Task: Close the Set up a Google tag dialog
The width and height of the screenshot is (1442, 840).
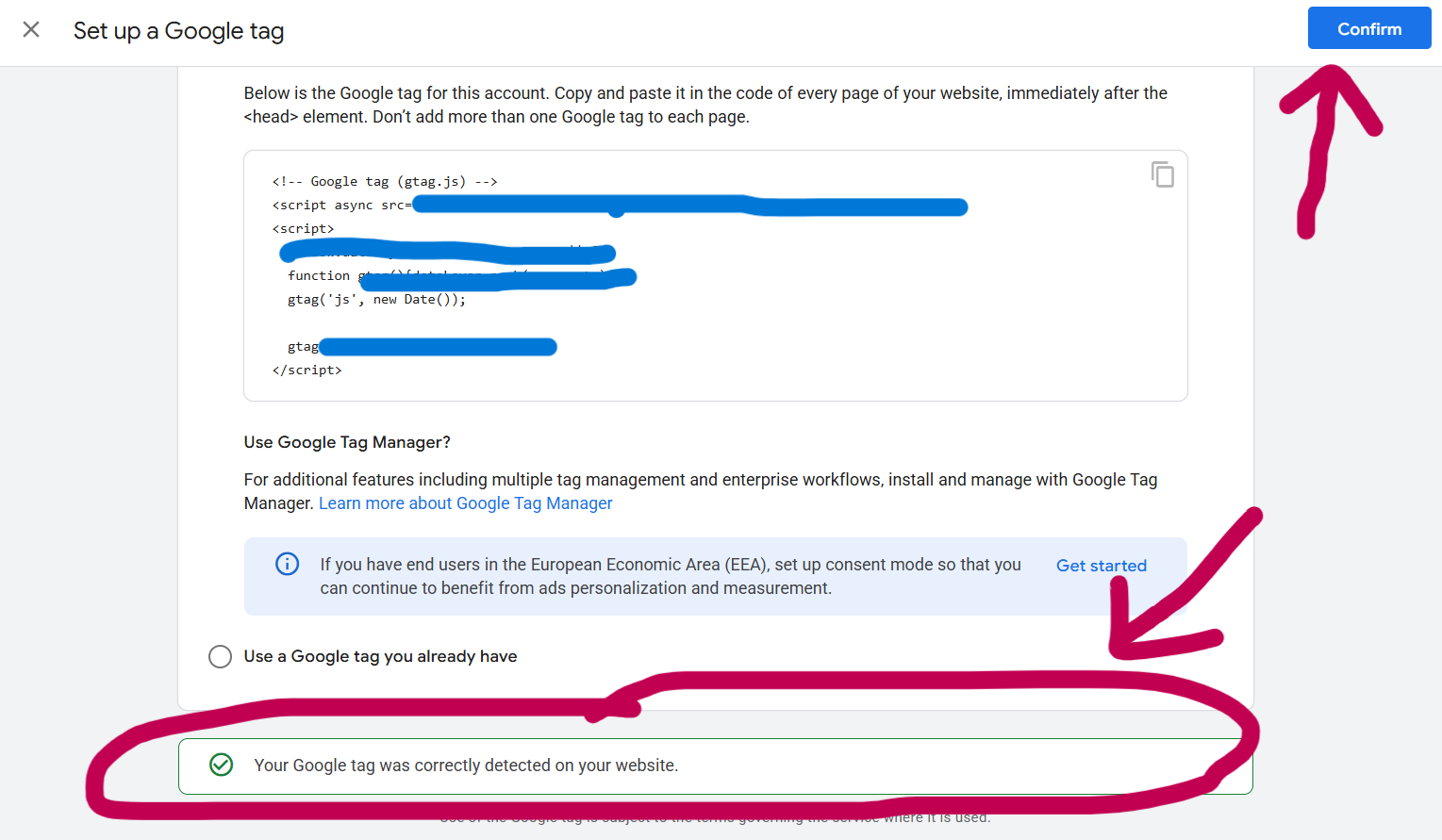Action: coord(31,30)
